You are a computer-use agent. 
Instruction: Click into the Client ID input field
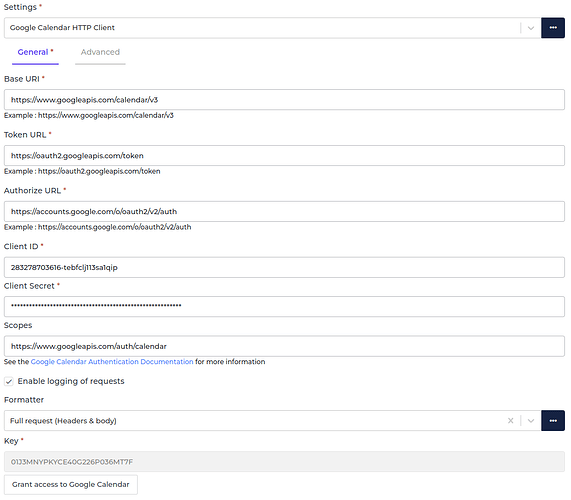284,267
